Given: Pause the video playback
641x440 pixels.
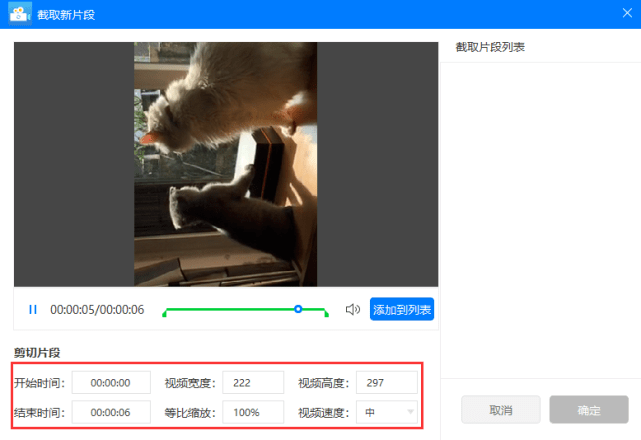Looking at the screenshot, I should (33, 310).
